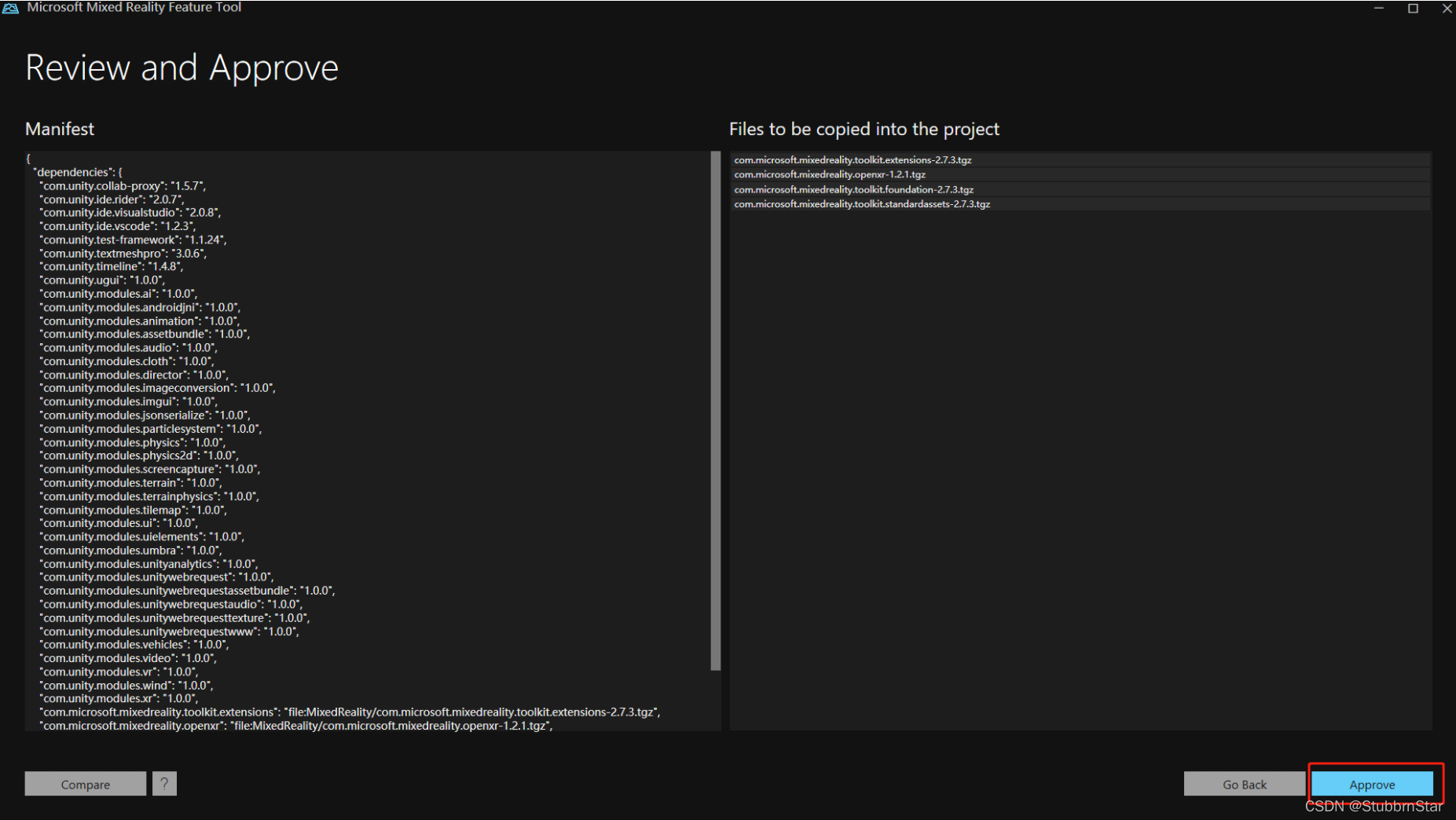Click manifest line com.unity.modules.cloth
Screen dimensions: 1456x820
coord(127,361)
